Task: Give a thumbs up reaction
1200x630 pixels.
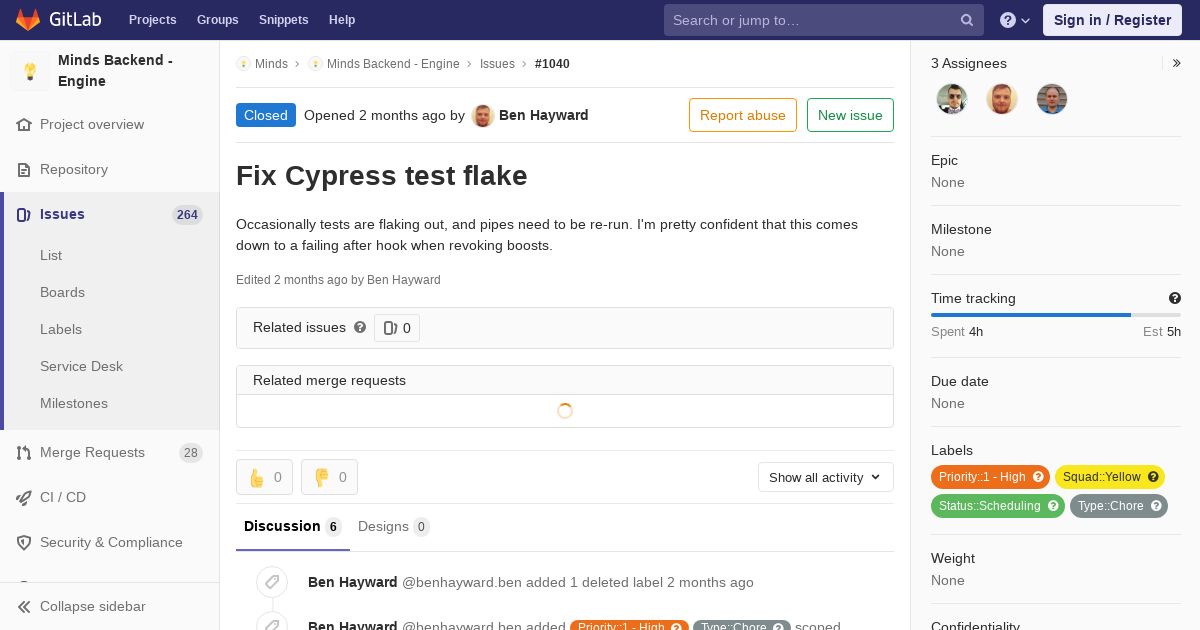Action: click(264, 477)
